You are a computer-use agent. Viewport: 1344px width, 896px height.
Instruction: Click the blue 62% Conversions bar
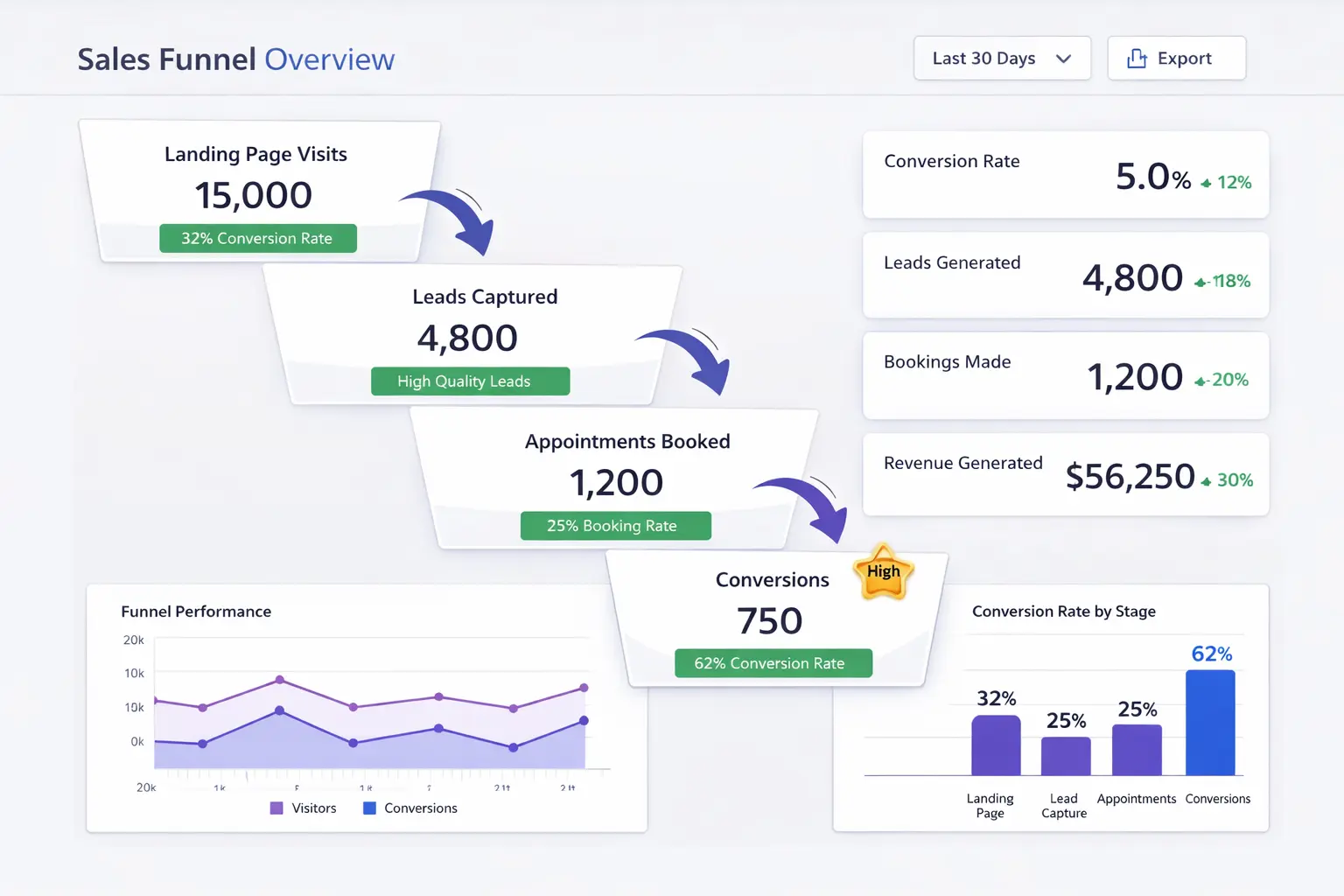(x=1209, y=723)
